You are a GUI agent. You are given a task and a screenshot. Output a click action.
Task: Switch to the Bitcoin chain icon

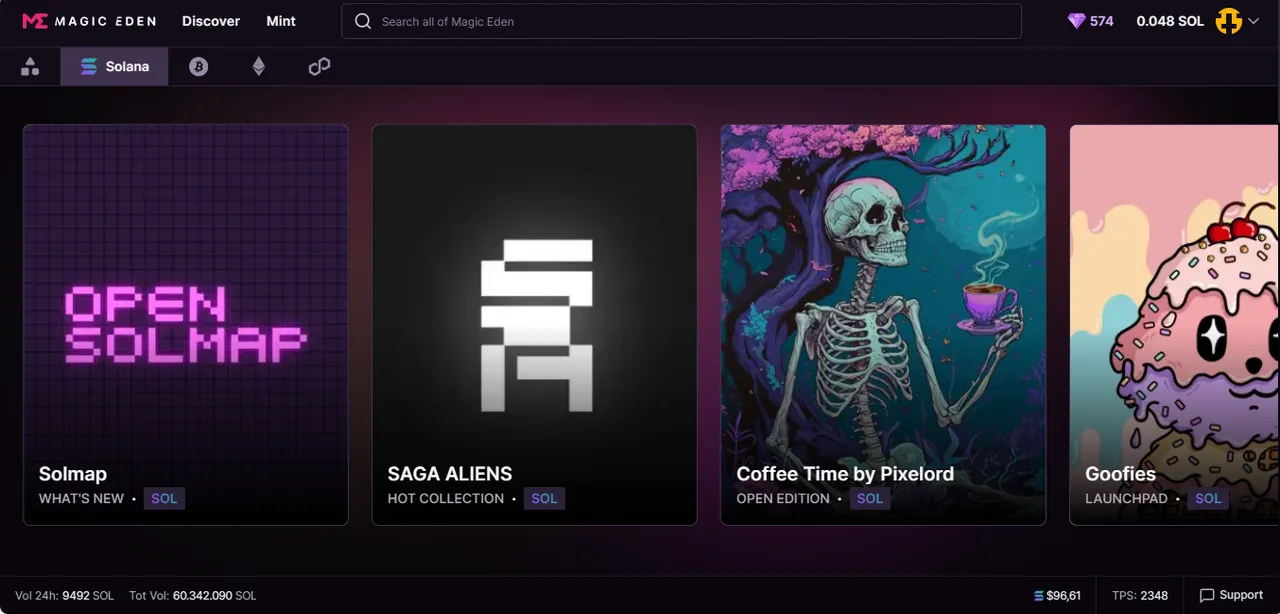(x=198, y=67)
